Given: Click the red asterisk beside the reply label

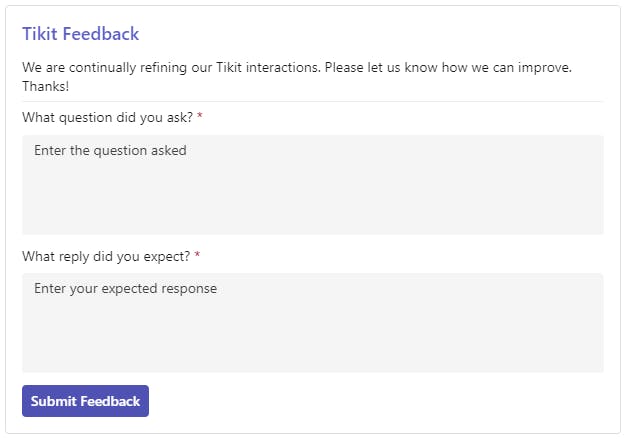Looking at the screenshot, I should pyautogui.click(x=197, y=256).
